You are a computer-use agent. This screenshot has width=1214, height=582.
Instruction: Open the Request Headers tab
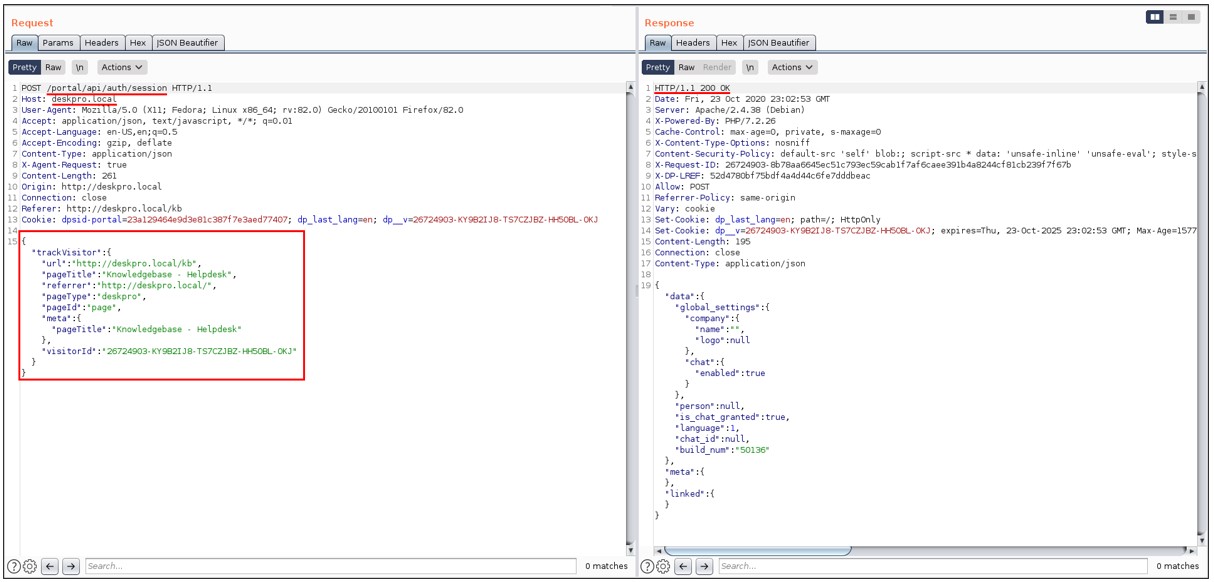(x=101, y=43)
